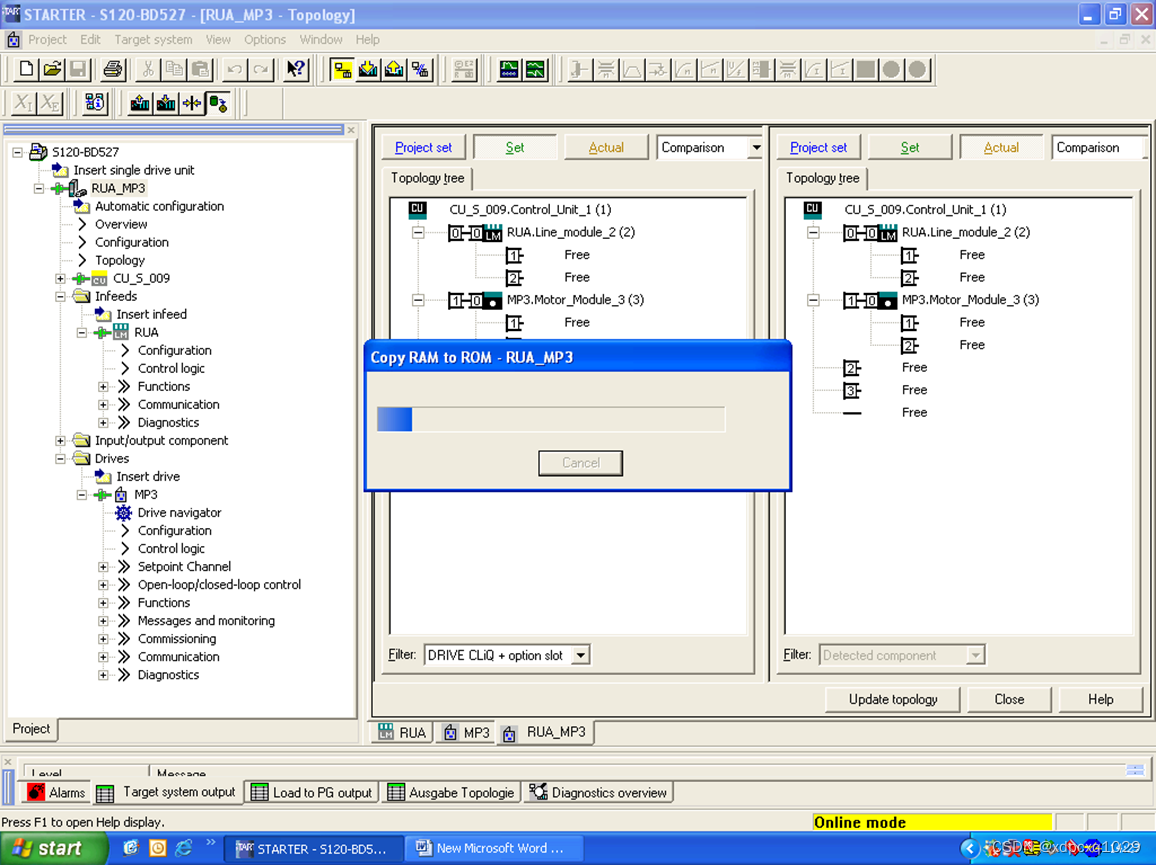
Task: Collapse the Infeeds folder node
Action: tap(60, 296)
